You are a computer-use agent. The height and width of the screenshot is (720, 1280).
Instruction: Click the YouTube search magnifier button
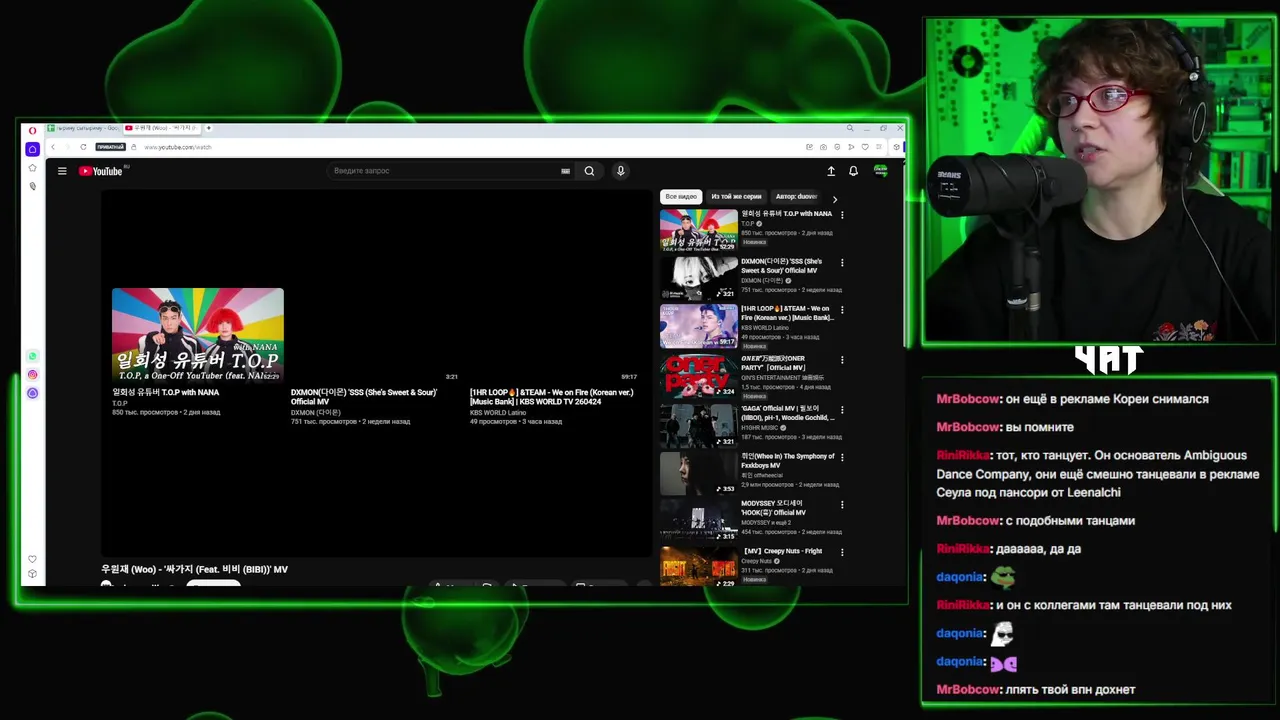589,171
